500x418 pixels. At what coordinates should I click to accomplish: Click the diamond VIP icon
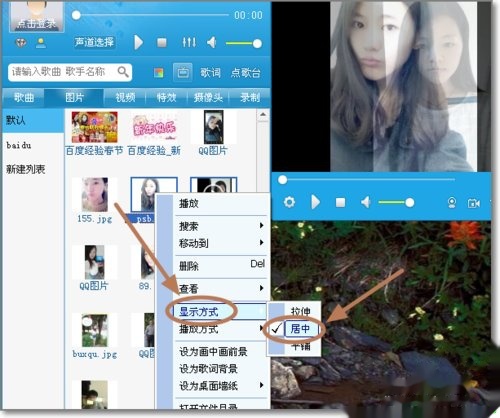click(x=21, y=43)
